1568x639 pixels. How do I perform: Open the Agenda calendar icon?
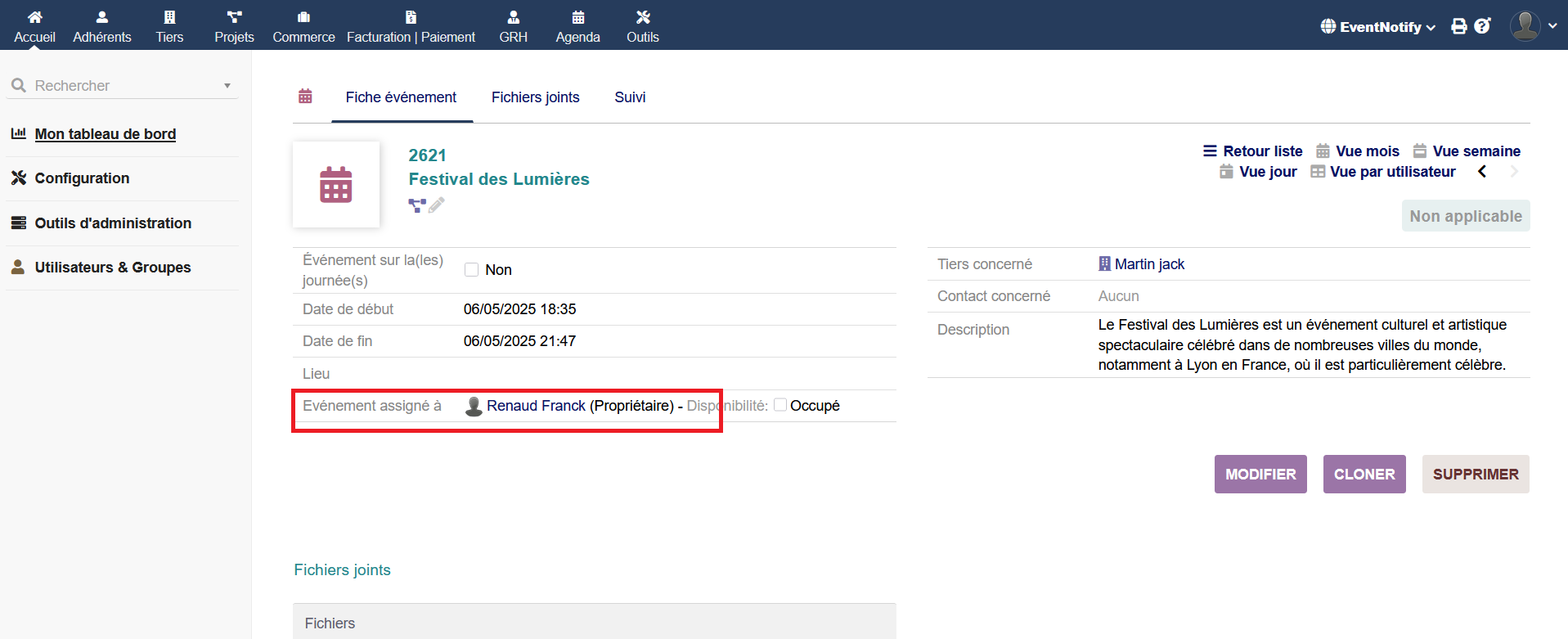click(577, 17)
